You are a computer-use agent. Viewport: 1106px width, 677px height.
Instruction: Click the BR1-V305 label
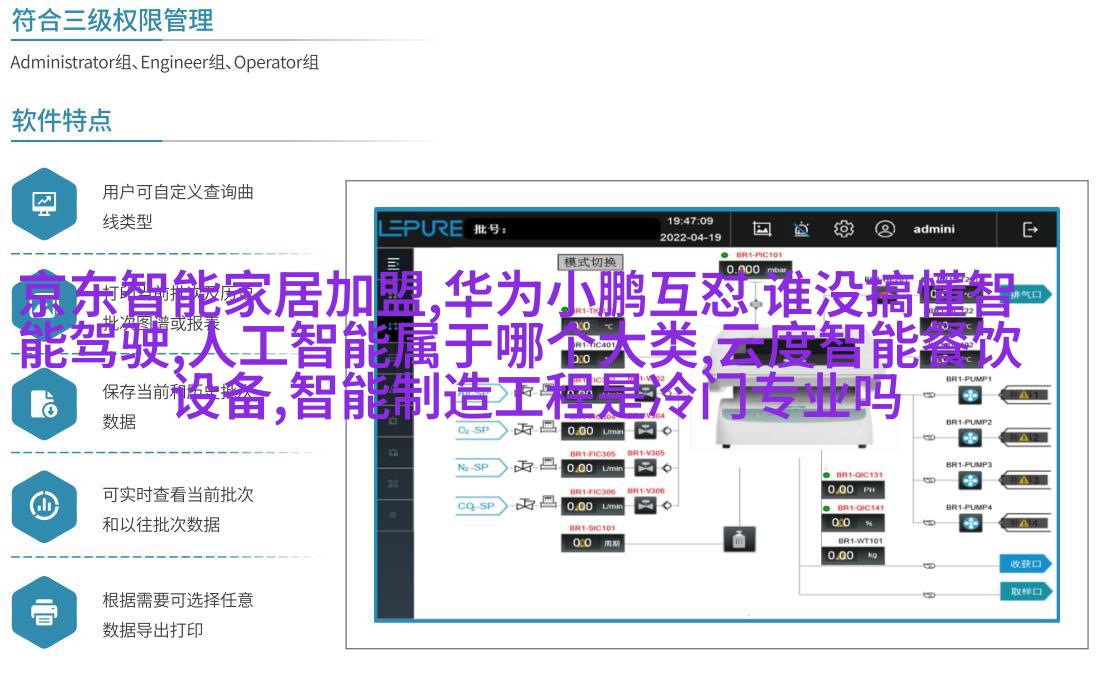(646, 453)
